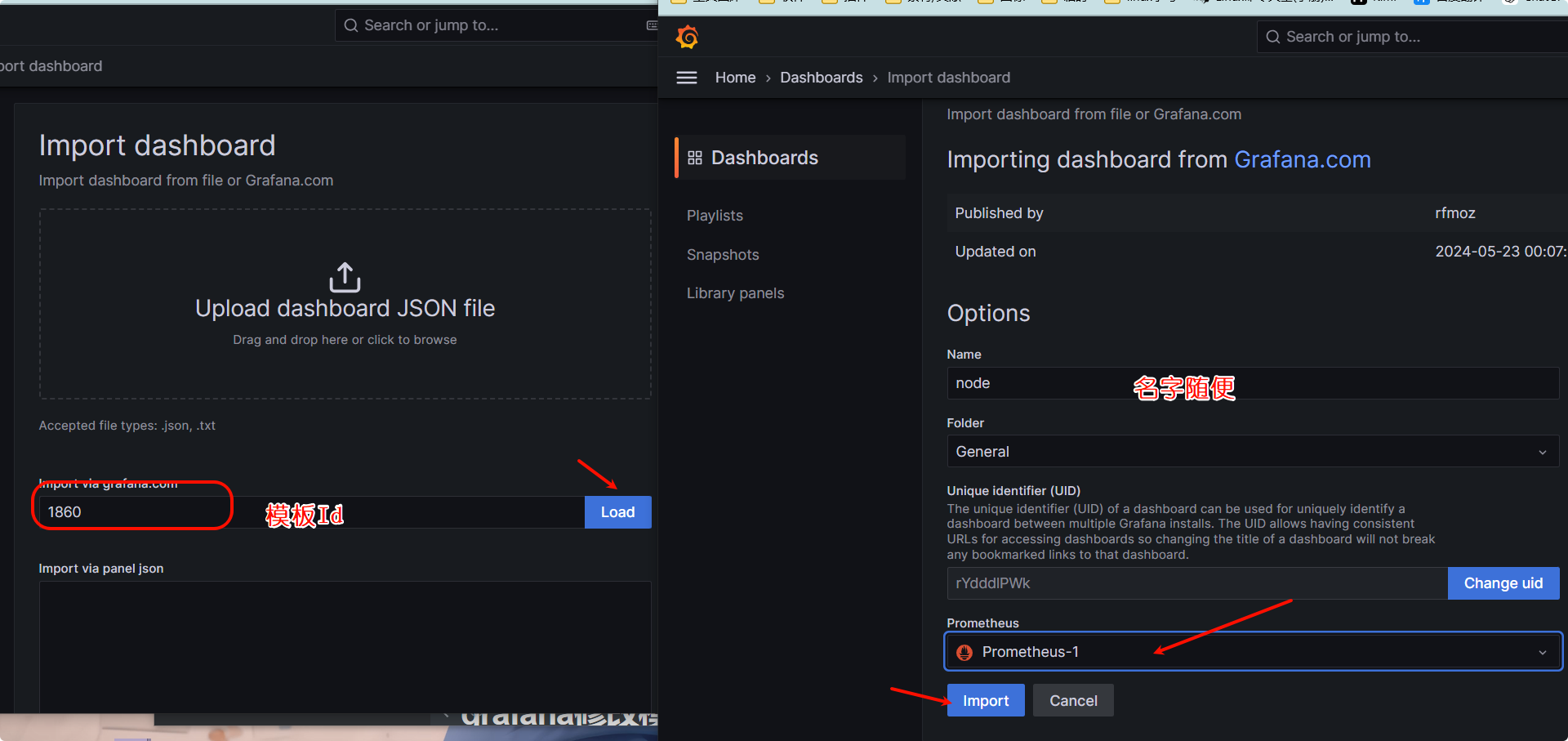The height and width of the screenshot is (741, 1568).
Task: Click the Home breadcrumb link
Action: click(735, 78)
